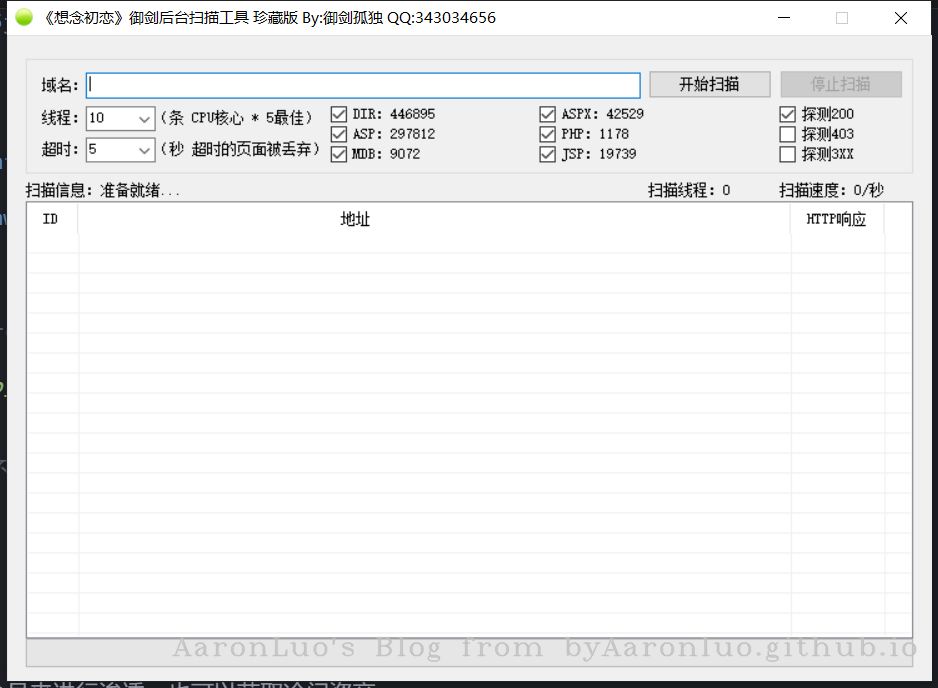Uncheck the 探测200 detection checkbox

(787, 114)
